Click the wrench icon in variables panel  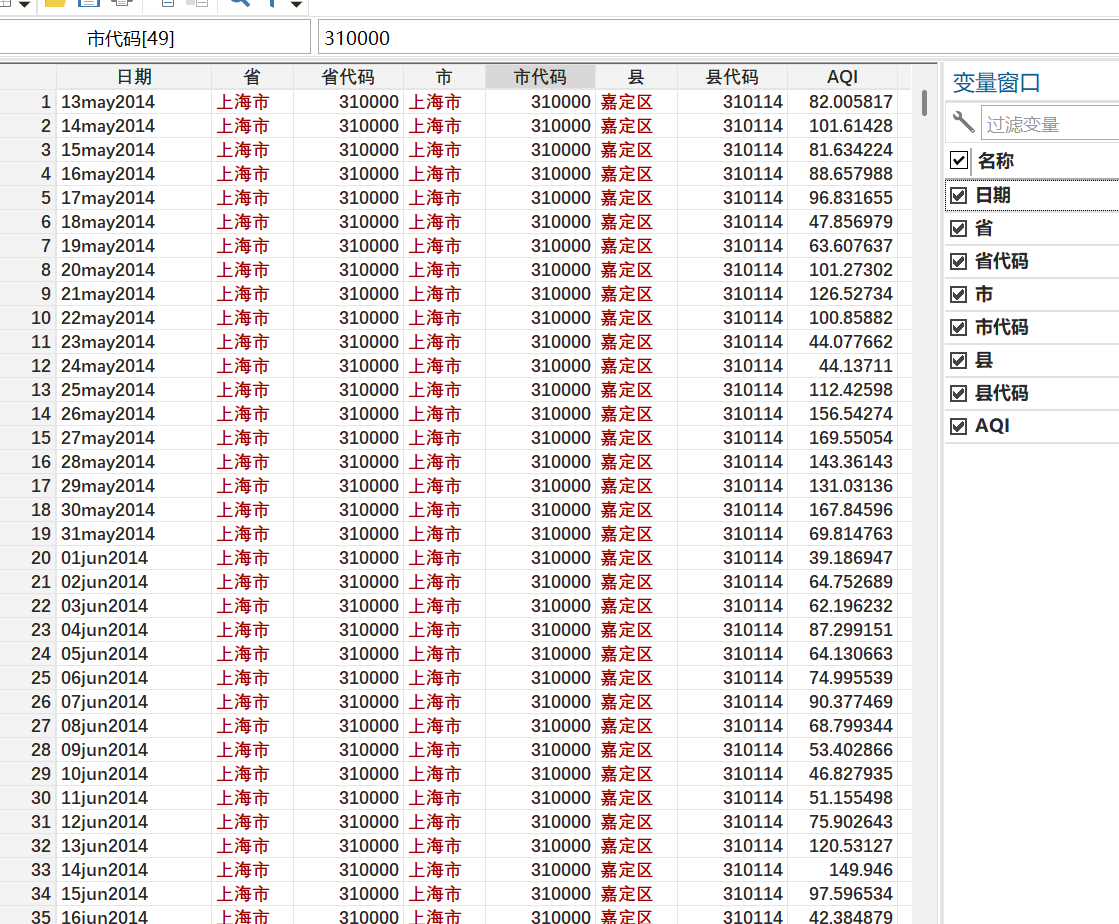point(963,123)
